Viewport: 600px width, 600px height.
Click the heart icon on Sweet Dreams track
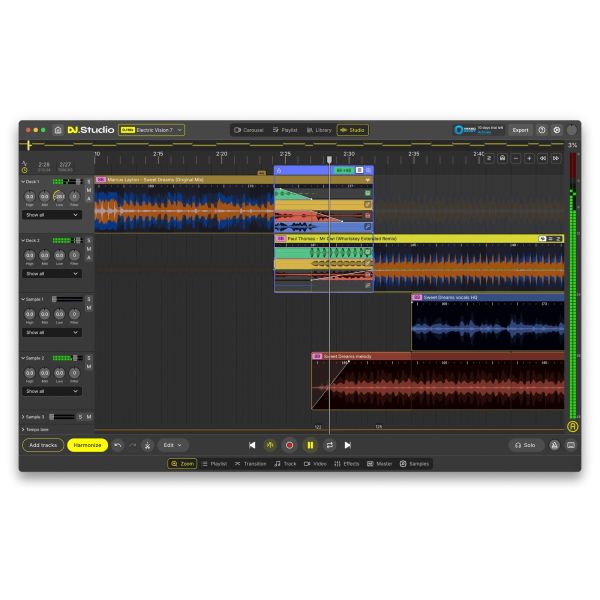coord(367,180)
